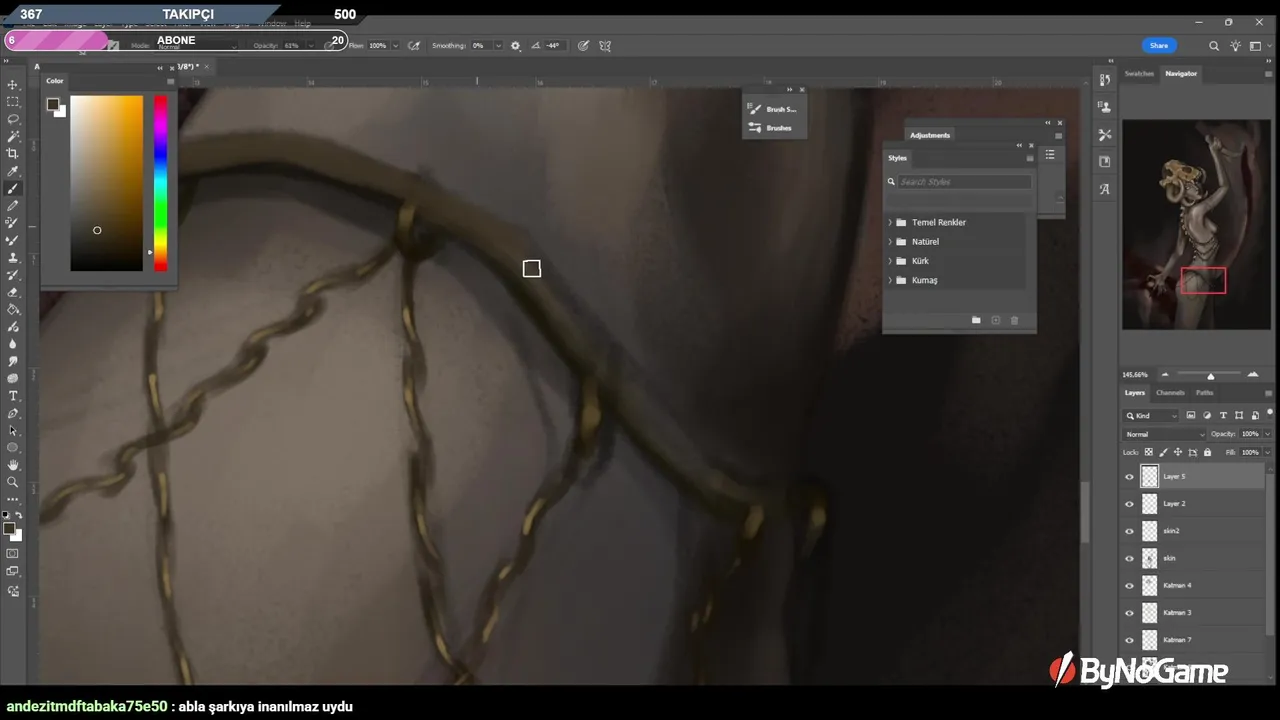This screenshot has height=720, width=1280.
Task: Select the Hand tool
Action: (x=13, y=465)
